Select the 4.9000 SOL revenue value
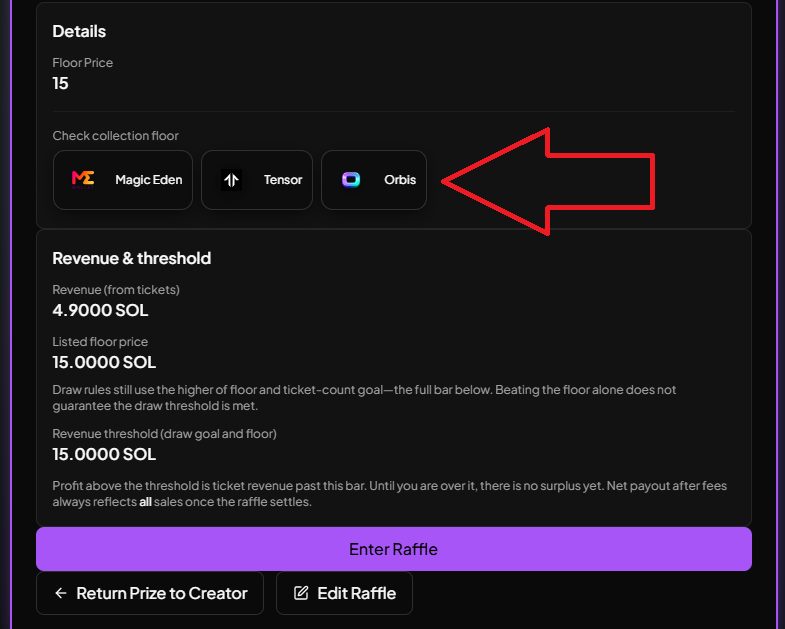The width and height of the screenshot is (785, 629). 100,310
